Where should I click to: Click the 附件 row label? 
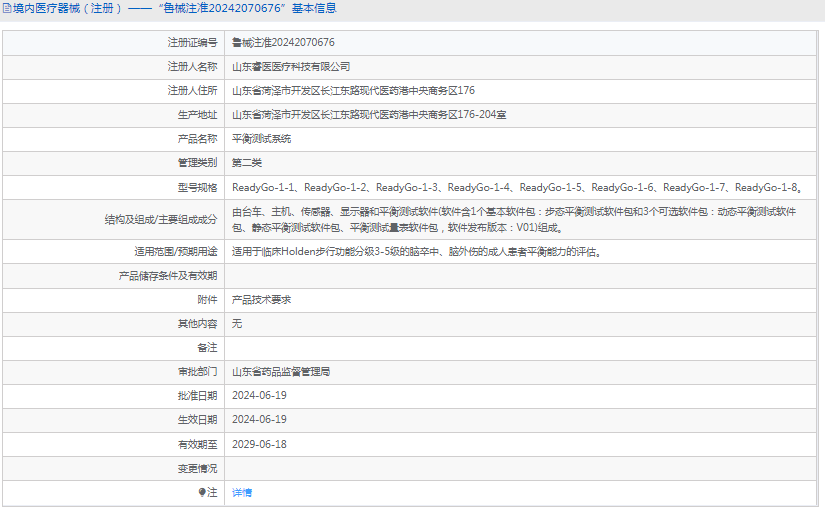click(x=207, y=300)
